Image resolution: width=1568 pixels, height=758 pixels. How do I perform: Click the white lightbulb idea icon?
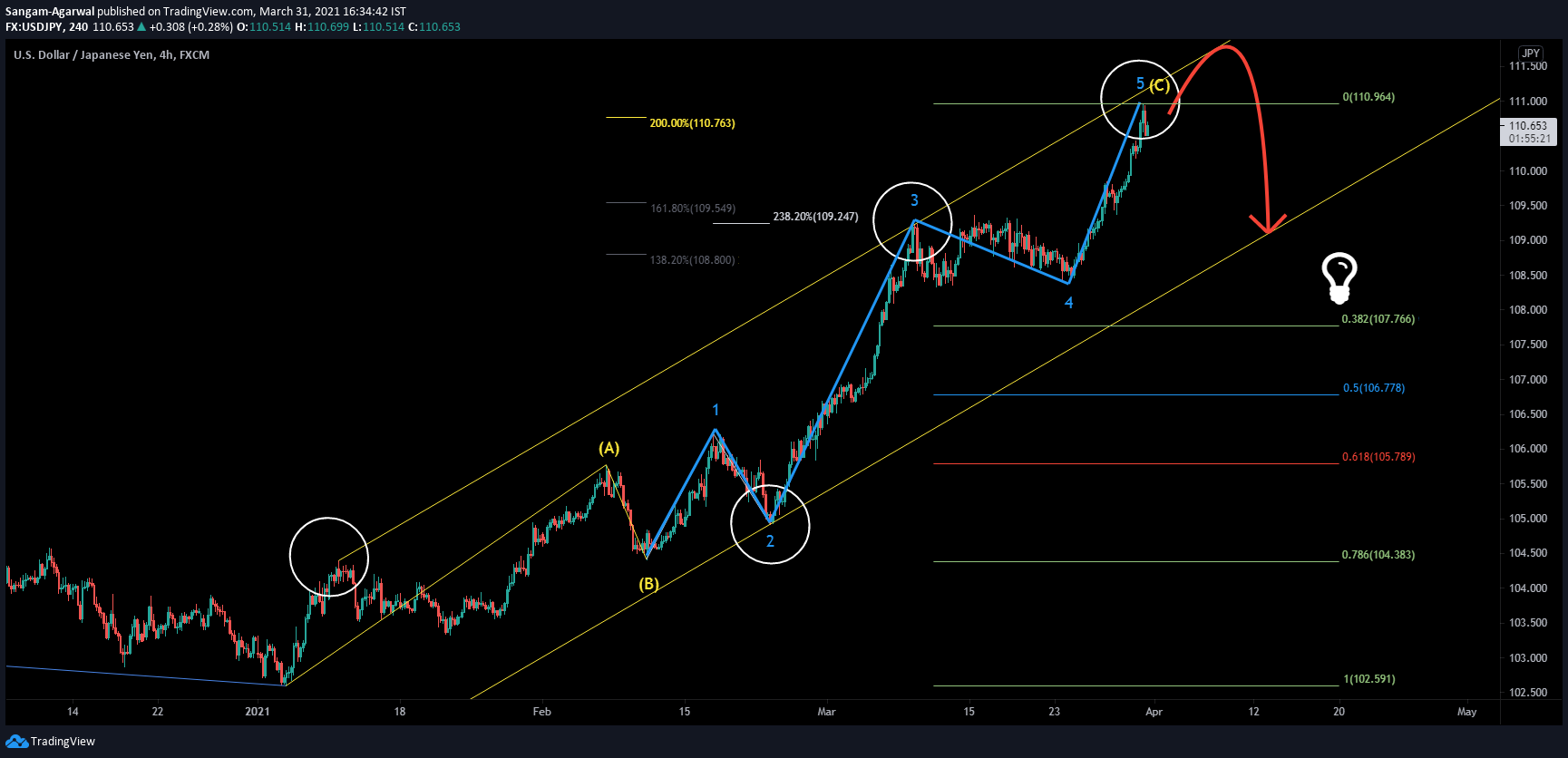click(1339, 277)
